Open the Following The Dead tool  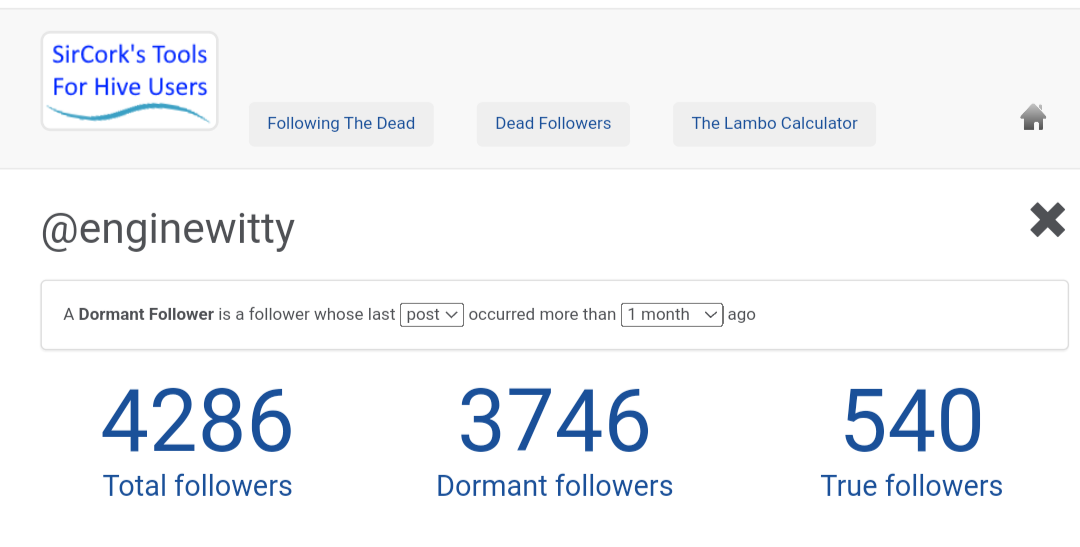click(341, 124)
